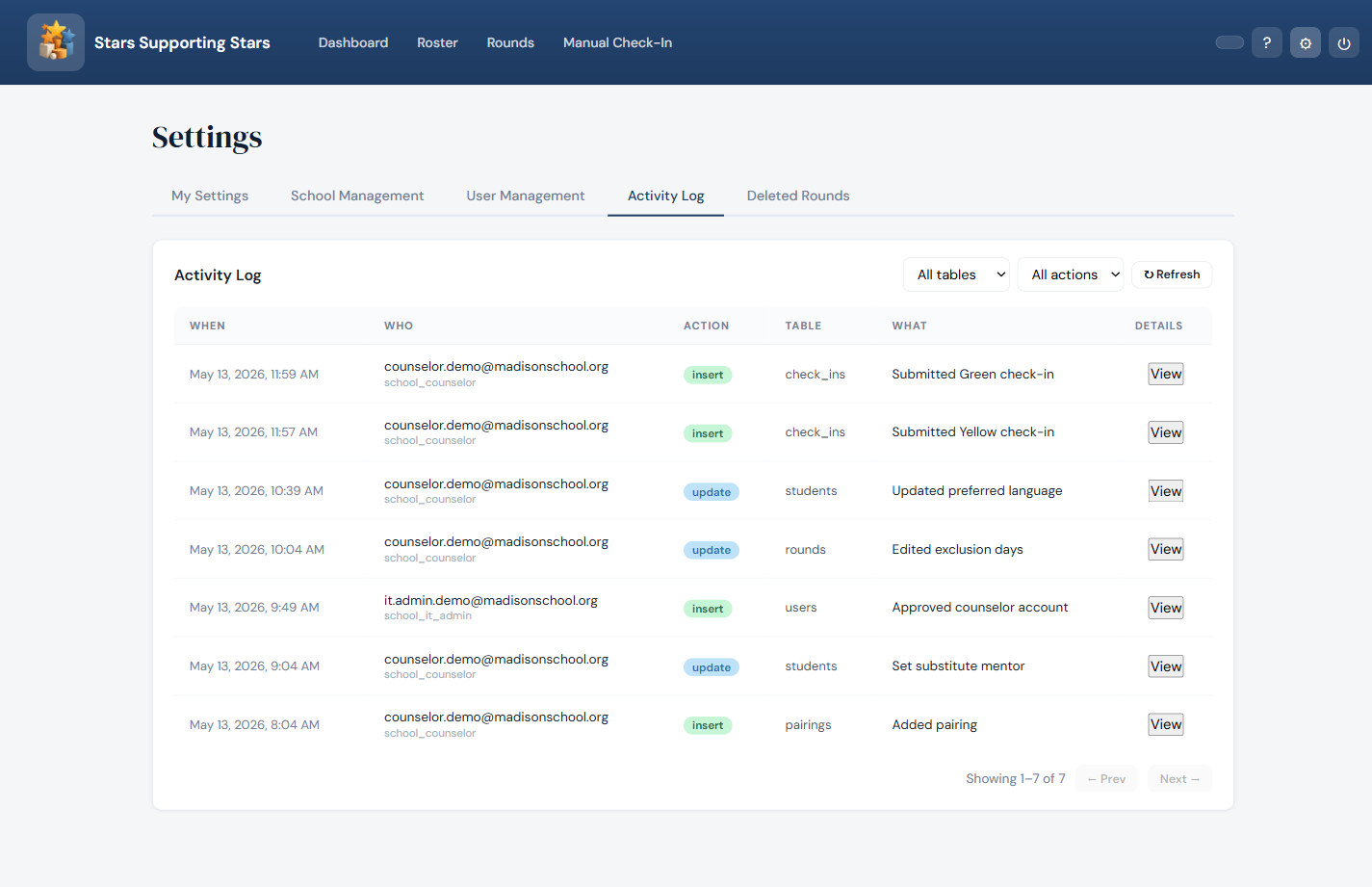Click the TABLE column header
The height and width of the screenshot is (887, 1372).
(x=803, y=326)
